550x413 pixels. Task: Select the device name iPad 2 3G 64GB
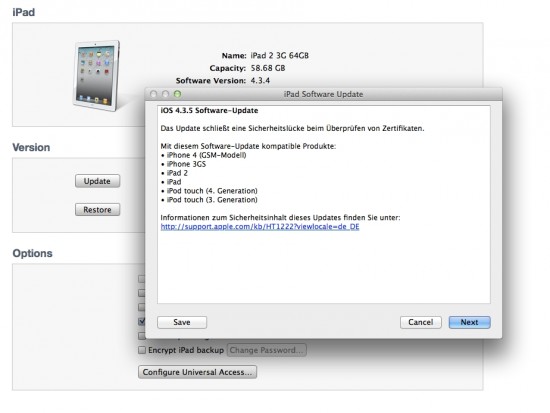click(x=280, y=55)
